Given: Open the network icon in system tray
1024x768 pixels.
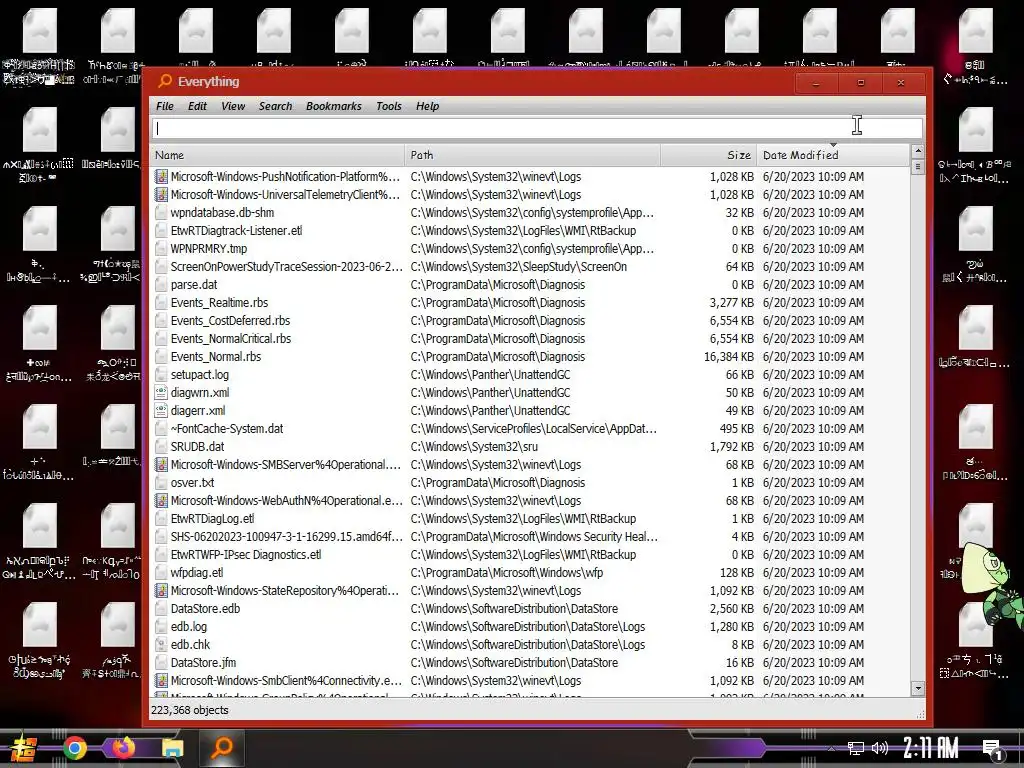Looking at the screenshot, I should click(856, 748).
